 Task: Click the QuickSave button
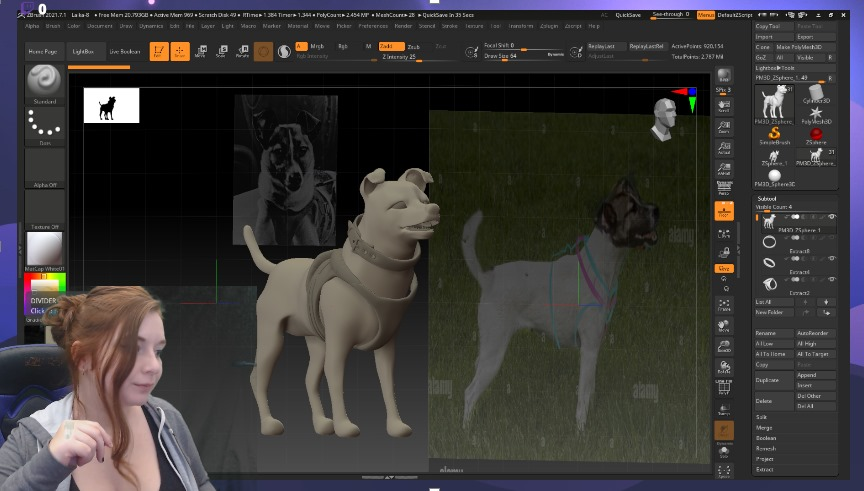[x=628, y=15]
